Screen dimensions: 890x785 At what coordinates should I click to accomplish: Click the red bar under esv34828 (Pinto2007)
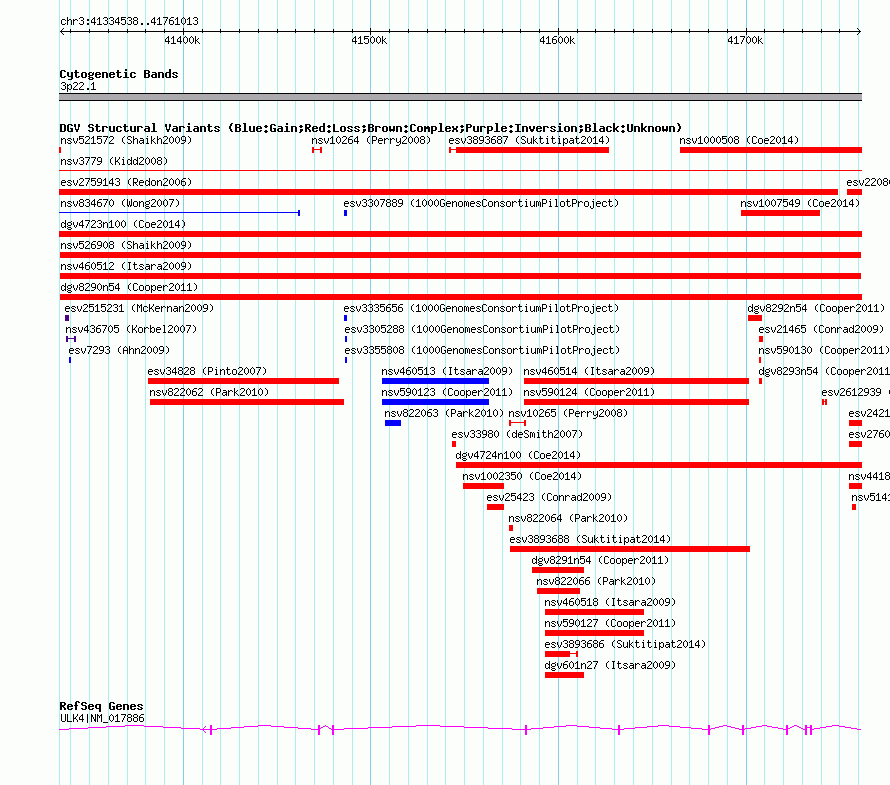pos(244,381)
